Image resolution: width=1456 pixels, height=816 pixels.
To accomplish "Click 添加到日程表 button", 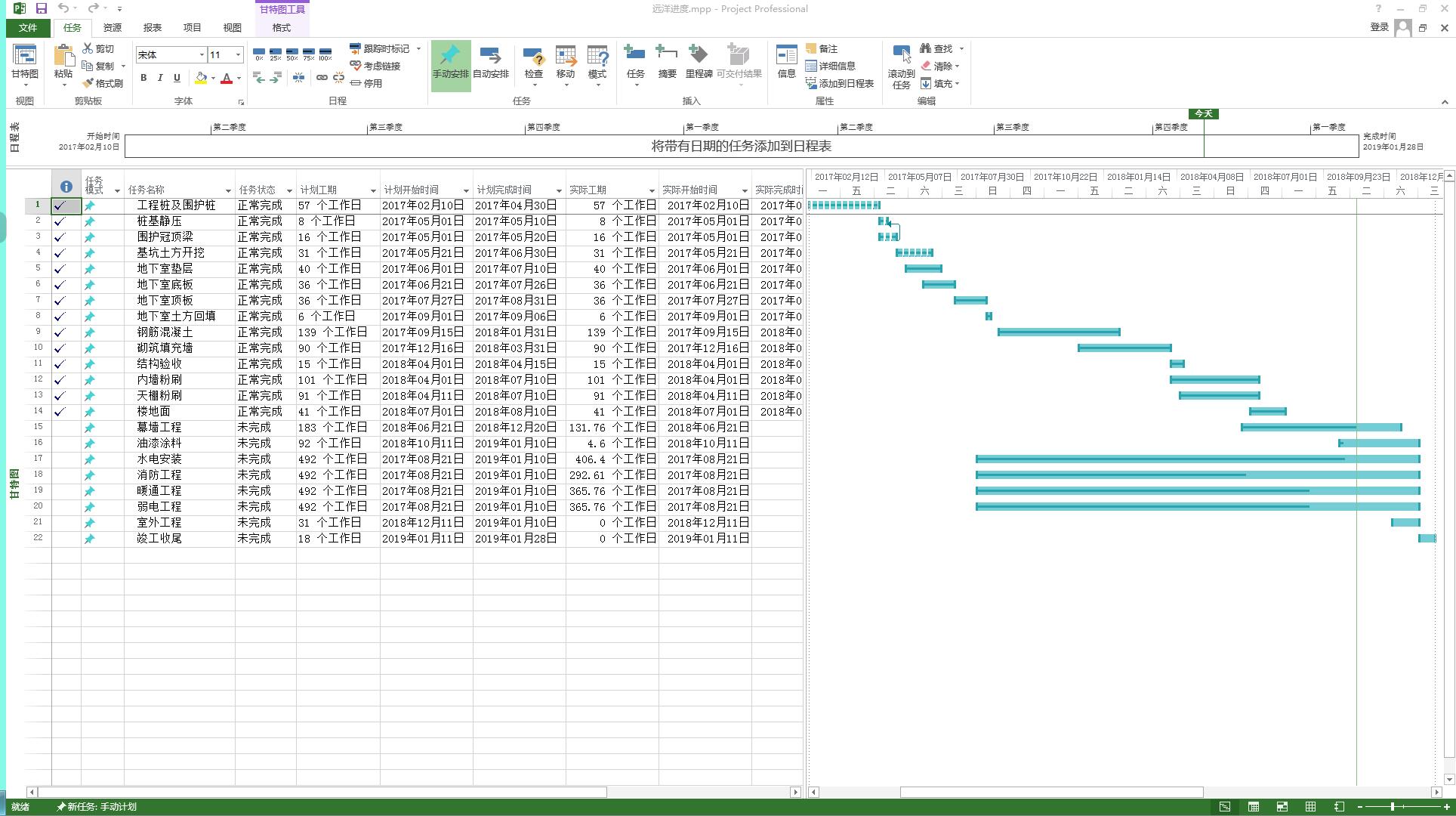I will tap(840, 83).
